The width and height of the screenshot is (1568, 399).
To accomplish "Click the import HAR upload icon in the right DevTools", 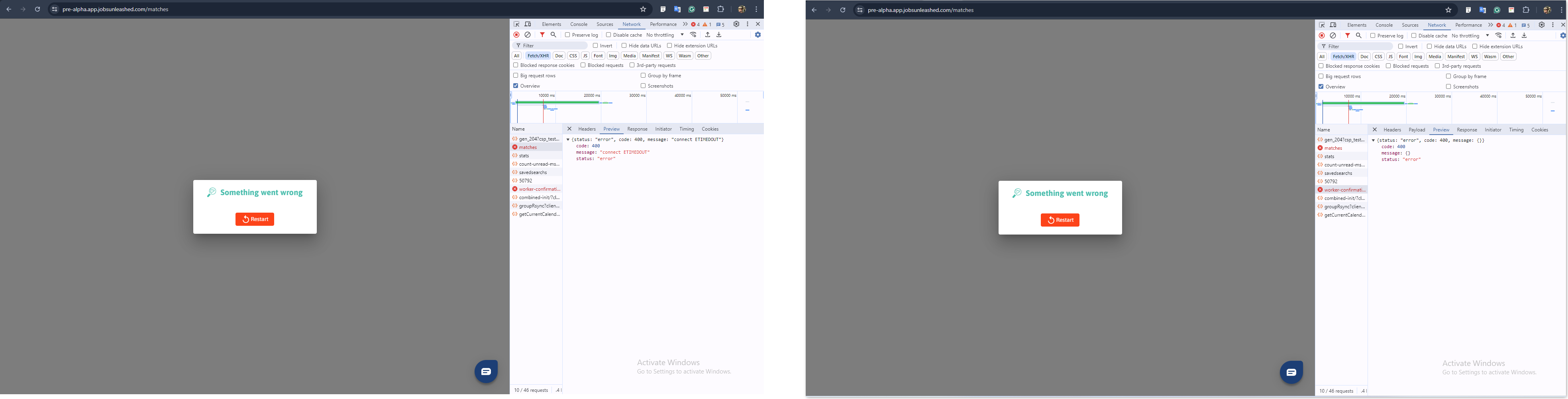I will pos(1513,35).
